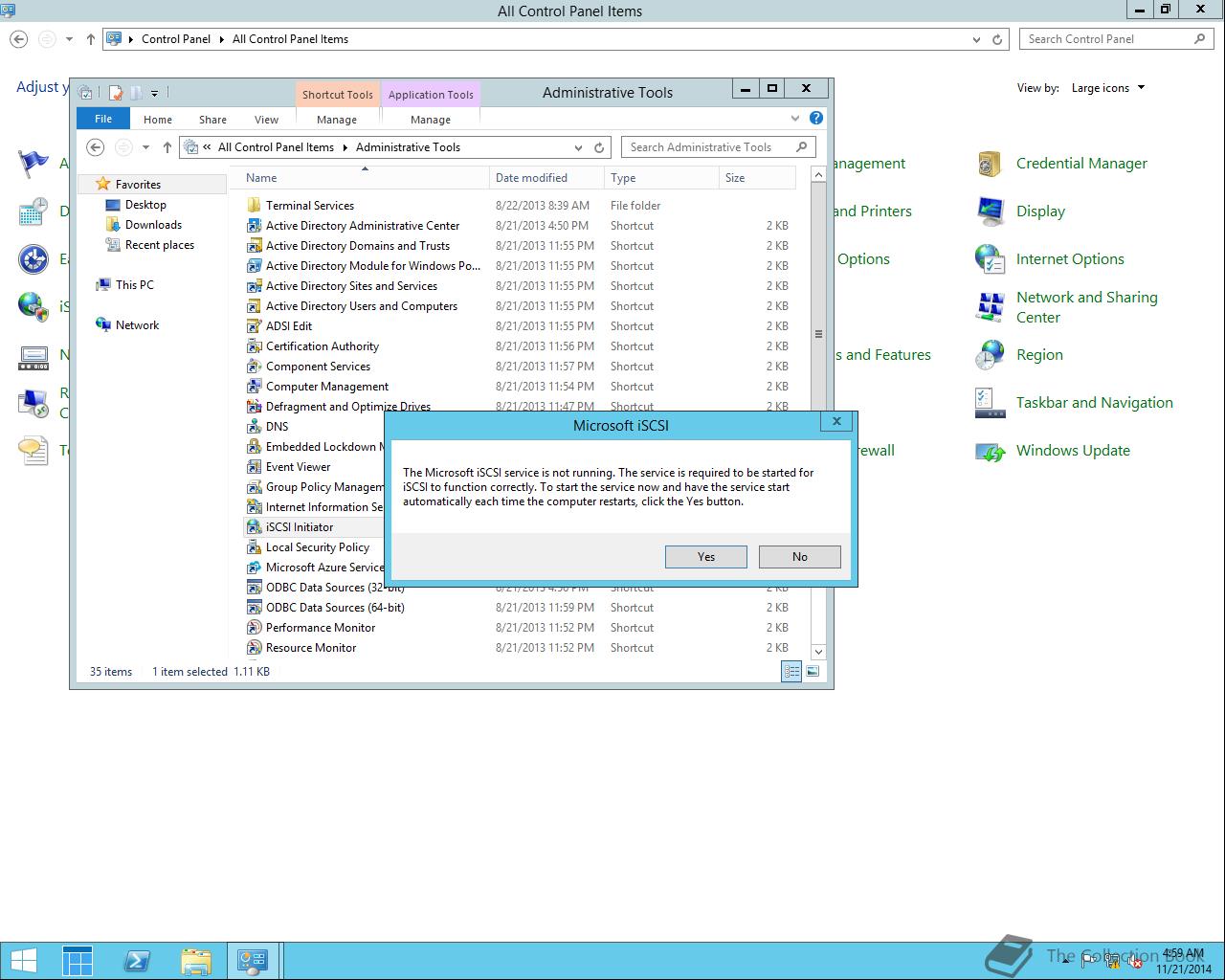Open Network and Sharing Center icon
The image size is (1225, 980).
pos(990,307)
